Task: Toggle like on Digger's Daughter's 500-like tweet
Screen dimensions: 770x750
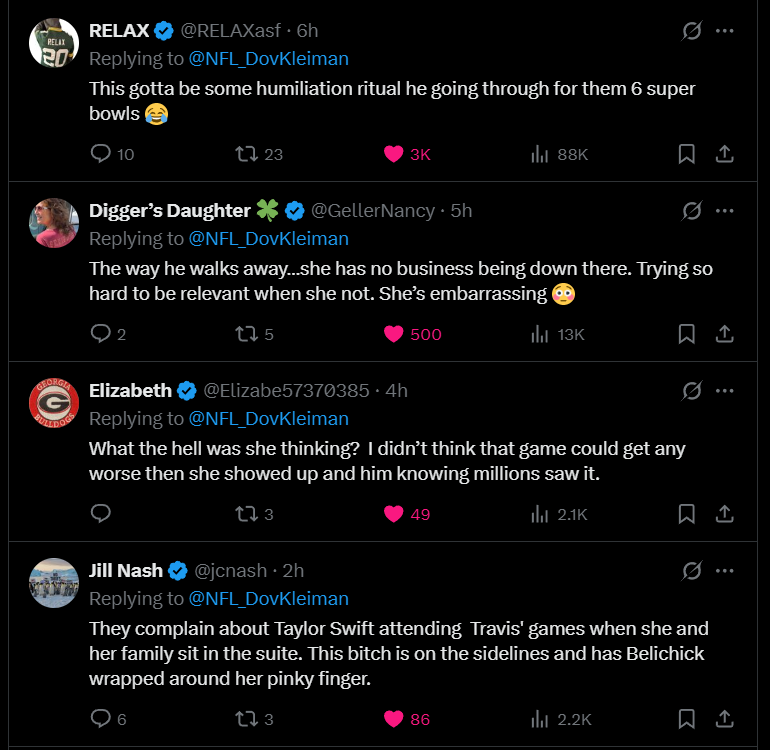Action: click(394, 334)
